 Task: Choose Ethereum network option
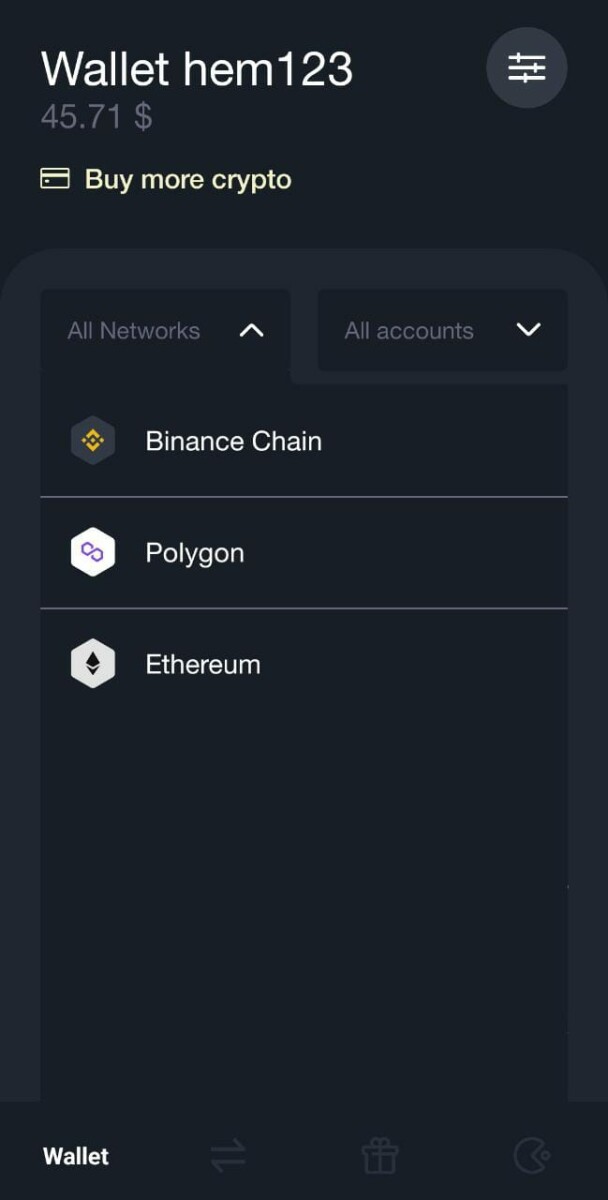click(x=304, y=664)
